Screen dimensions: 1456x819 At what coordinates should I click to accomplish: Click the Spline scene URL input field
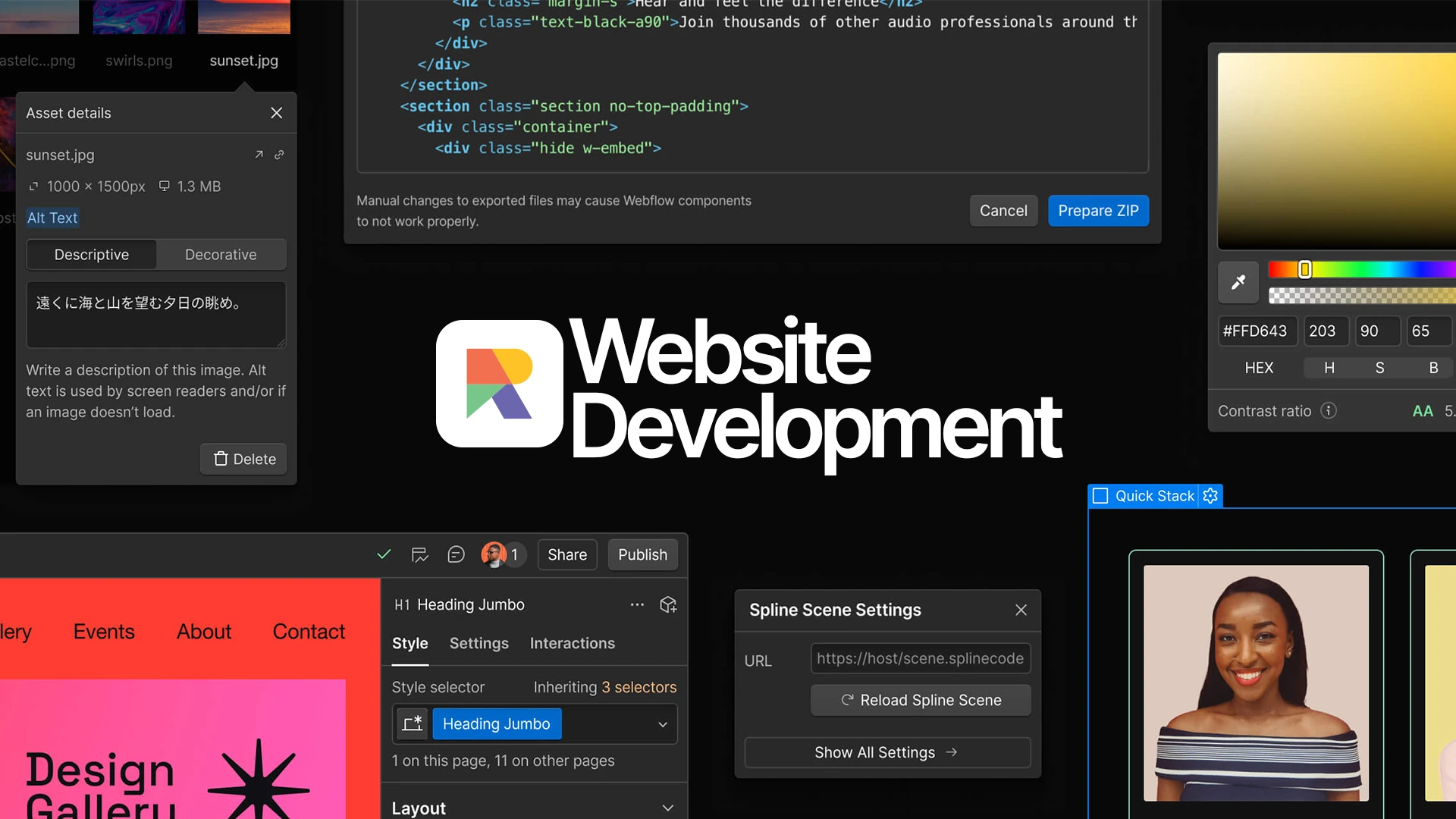(x=920, y=658)
